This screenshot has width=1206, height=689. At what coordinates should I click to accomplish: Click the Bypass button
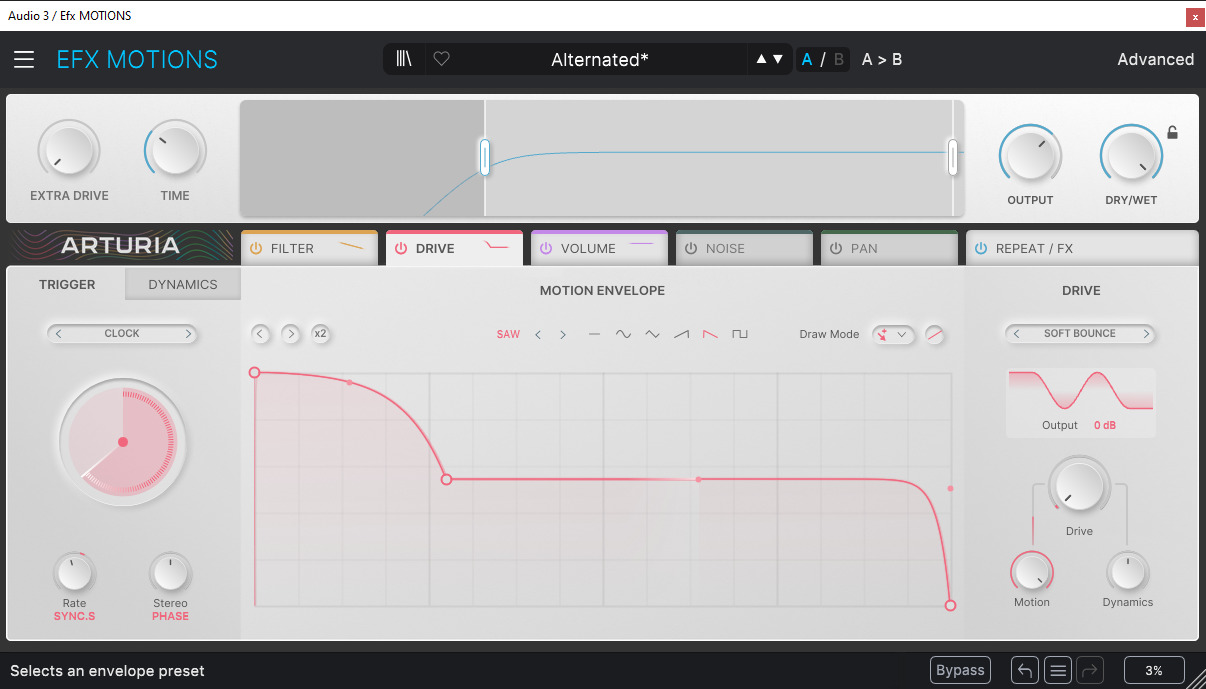pyautogui.click(x=960, y=670)
